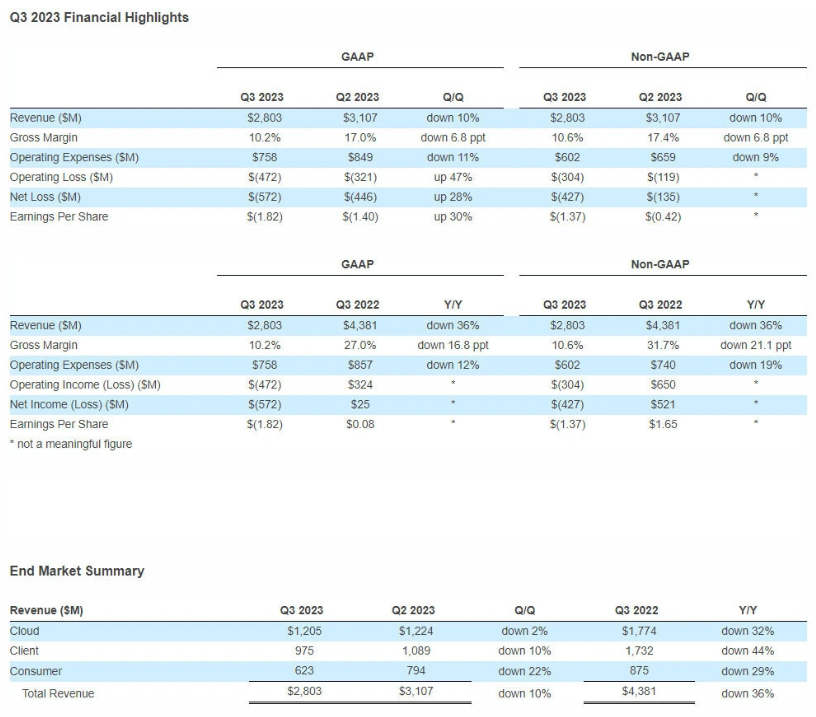Viewport: 816px width, 717px height.
Task: Select the 'End Market Summary' heading
Action: click(76, 571)
